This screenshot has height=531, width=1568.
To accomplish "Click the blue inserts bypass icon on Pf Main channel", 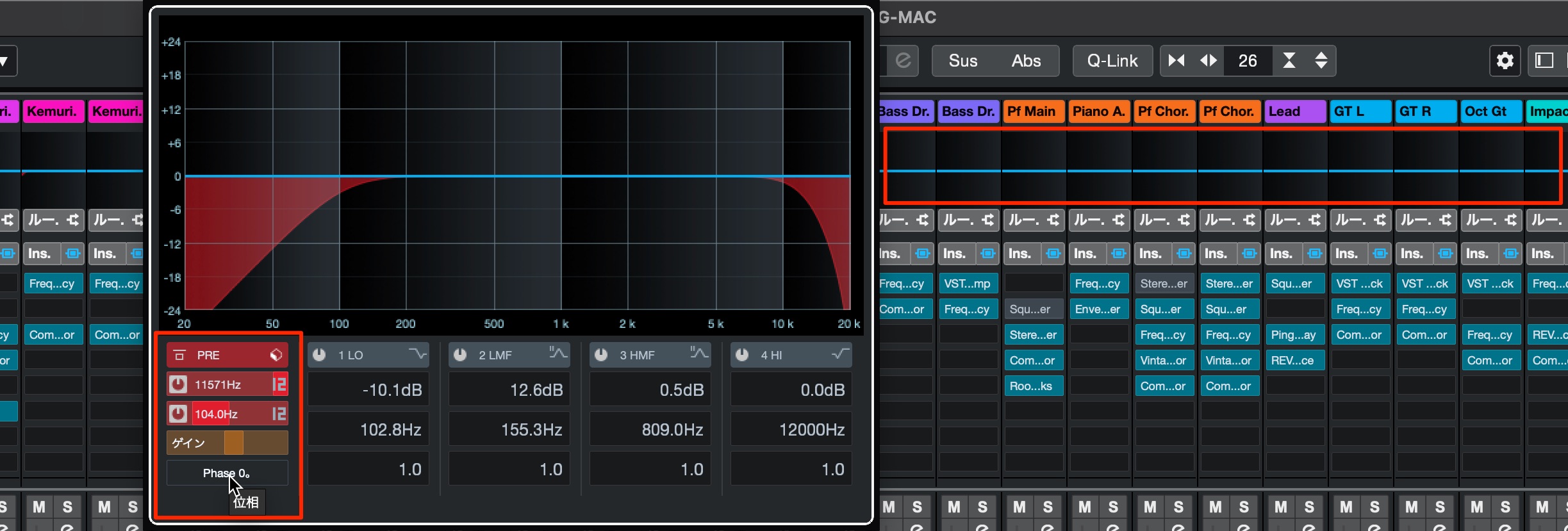I will click(x=1053, y=254).
